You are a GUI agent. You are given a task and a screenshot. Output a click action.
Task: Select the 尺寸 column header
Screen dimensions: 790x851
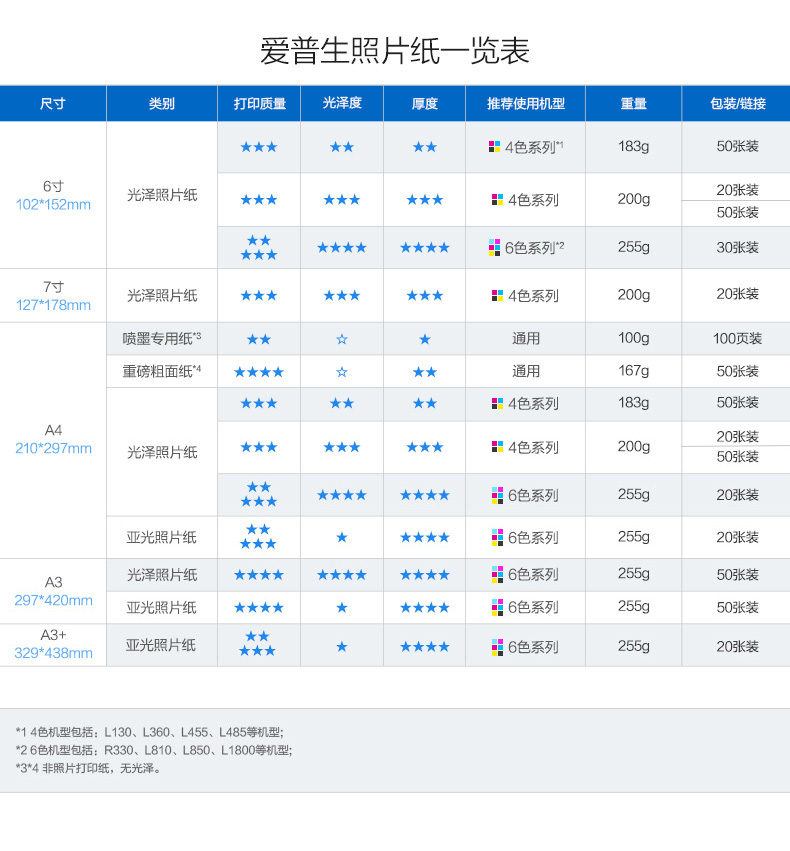tap(53, 103)
